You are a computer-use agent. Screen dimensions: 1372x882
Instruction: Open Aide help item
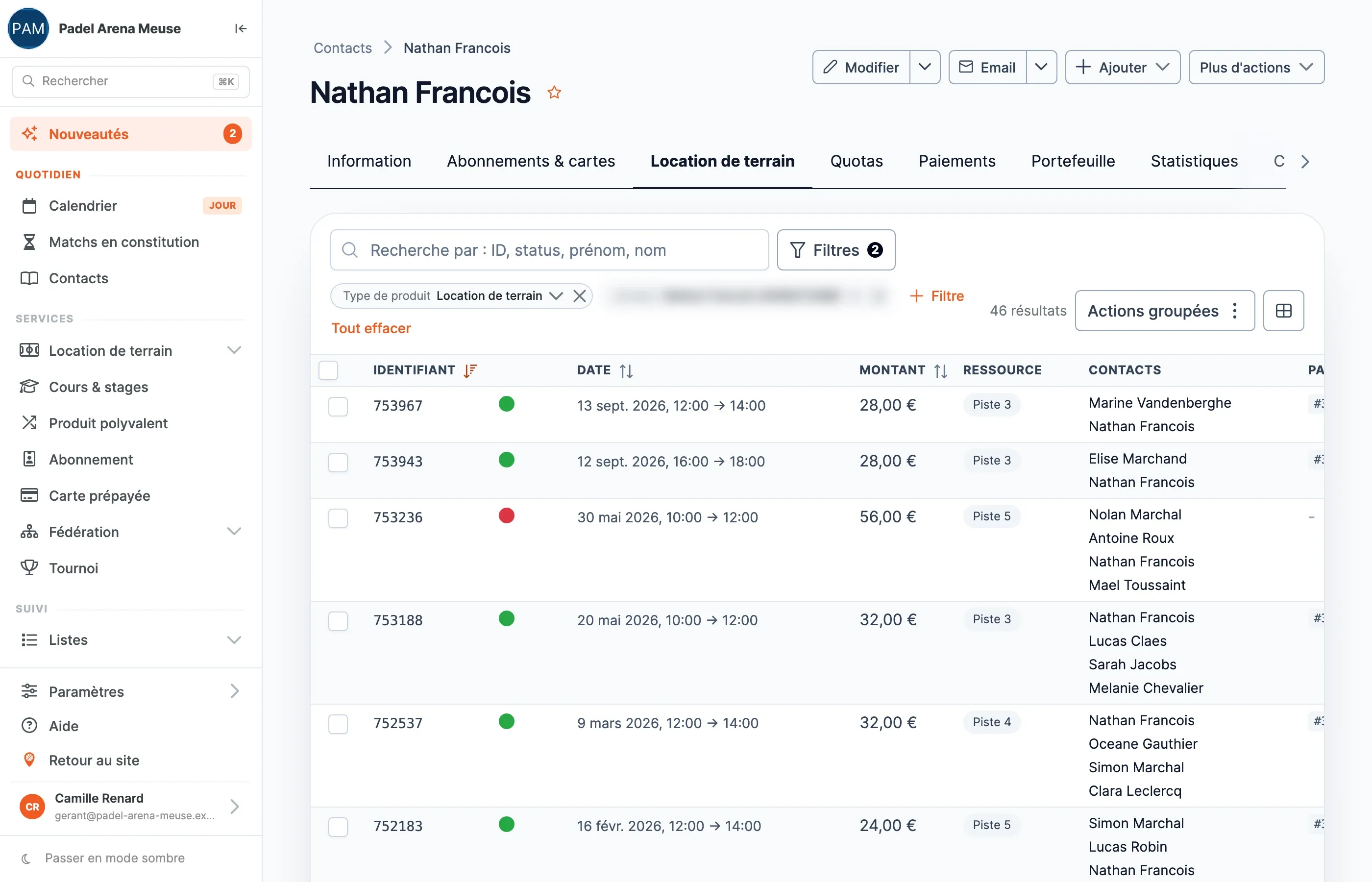point(131,726)
